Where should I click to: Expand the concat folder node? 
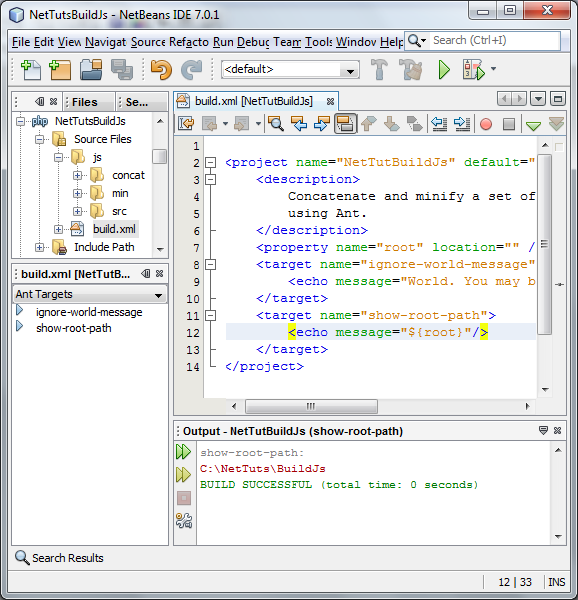coord(78,176)
